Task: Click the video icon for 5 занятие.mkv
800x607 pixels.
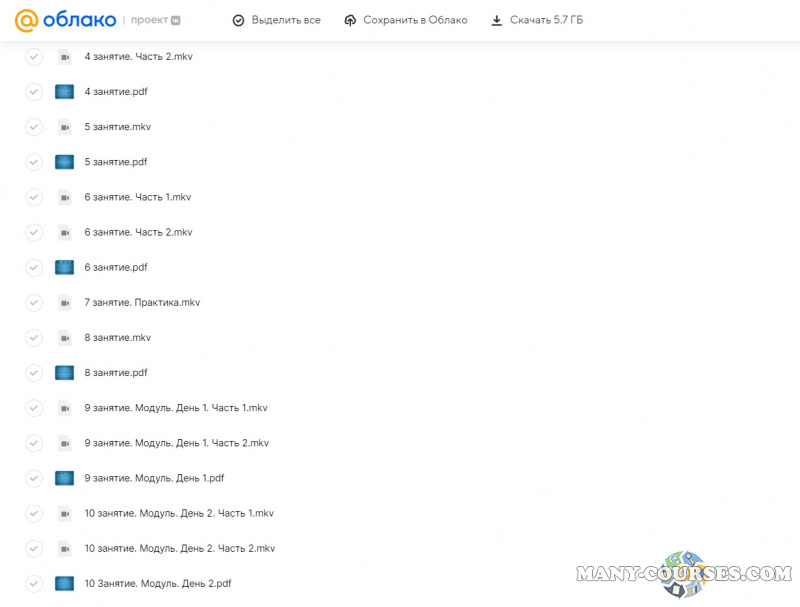Action: 65,127
